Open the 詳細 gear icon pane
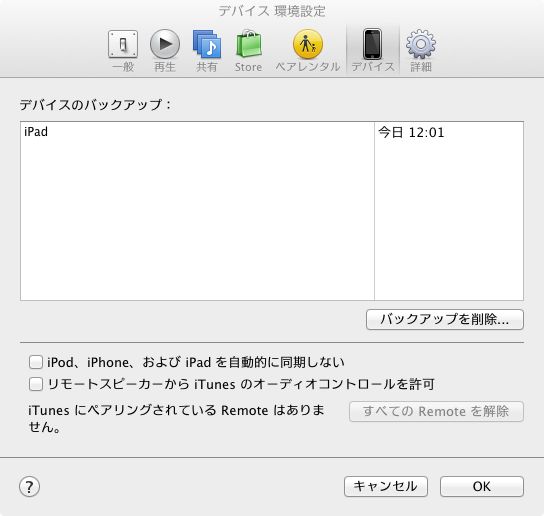This screenshot has width=544, height=516. pyautogui.click(x=421, y=51)
